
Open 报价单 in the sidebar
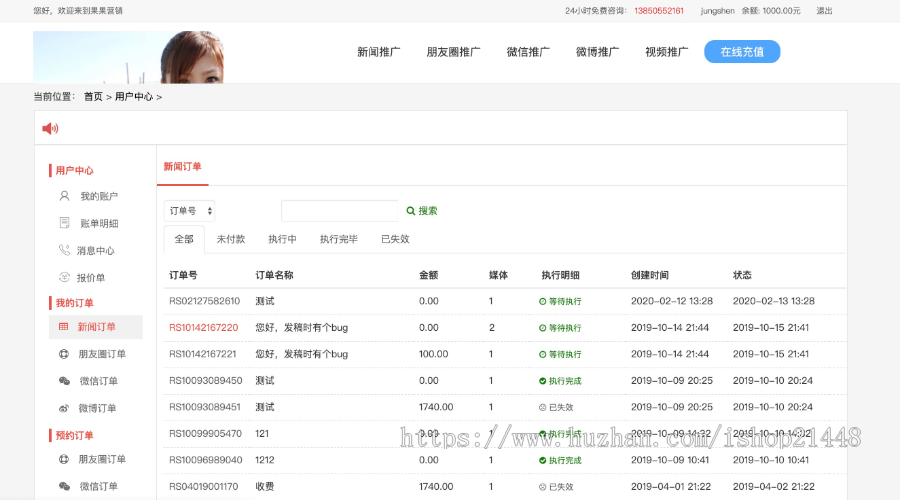coord(91,278)
